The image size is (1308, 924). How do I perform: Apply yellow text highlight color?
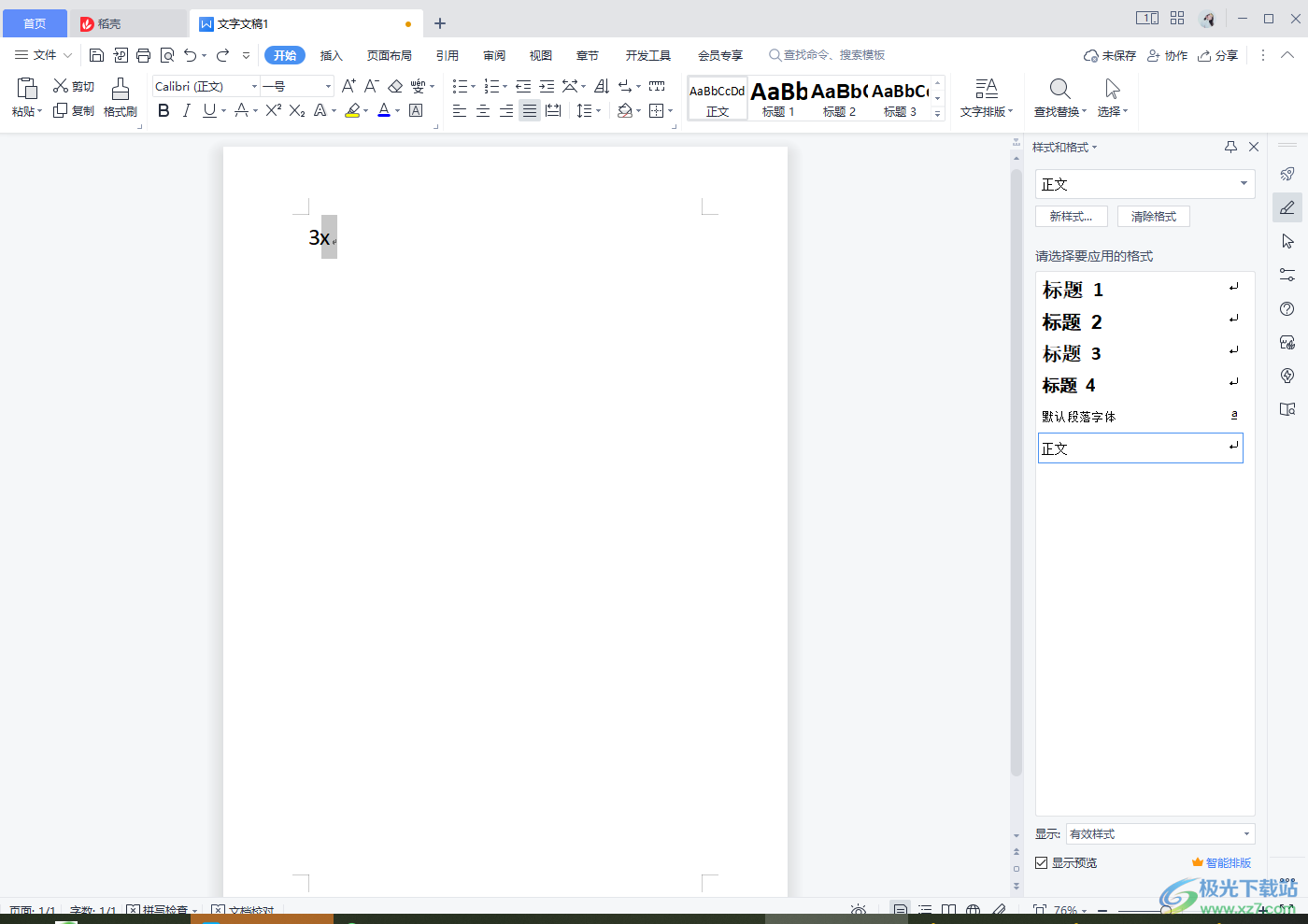(352, 110)
